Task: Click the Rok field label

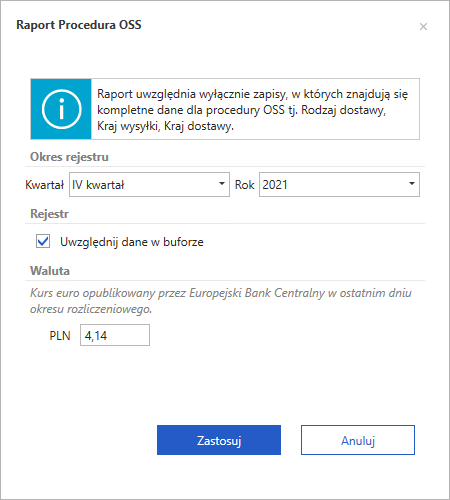Action: click(245, 185)
